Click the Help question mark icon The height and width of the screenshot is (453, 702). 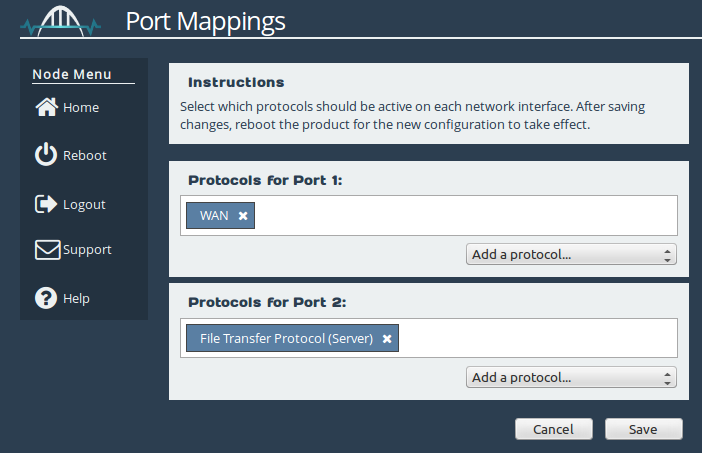pyautogui.click(x=46, y=298)
